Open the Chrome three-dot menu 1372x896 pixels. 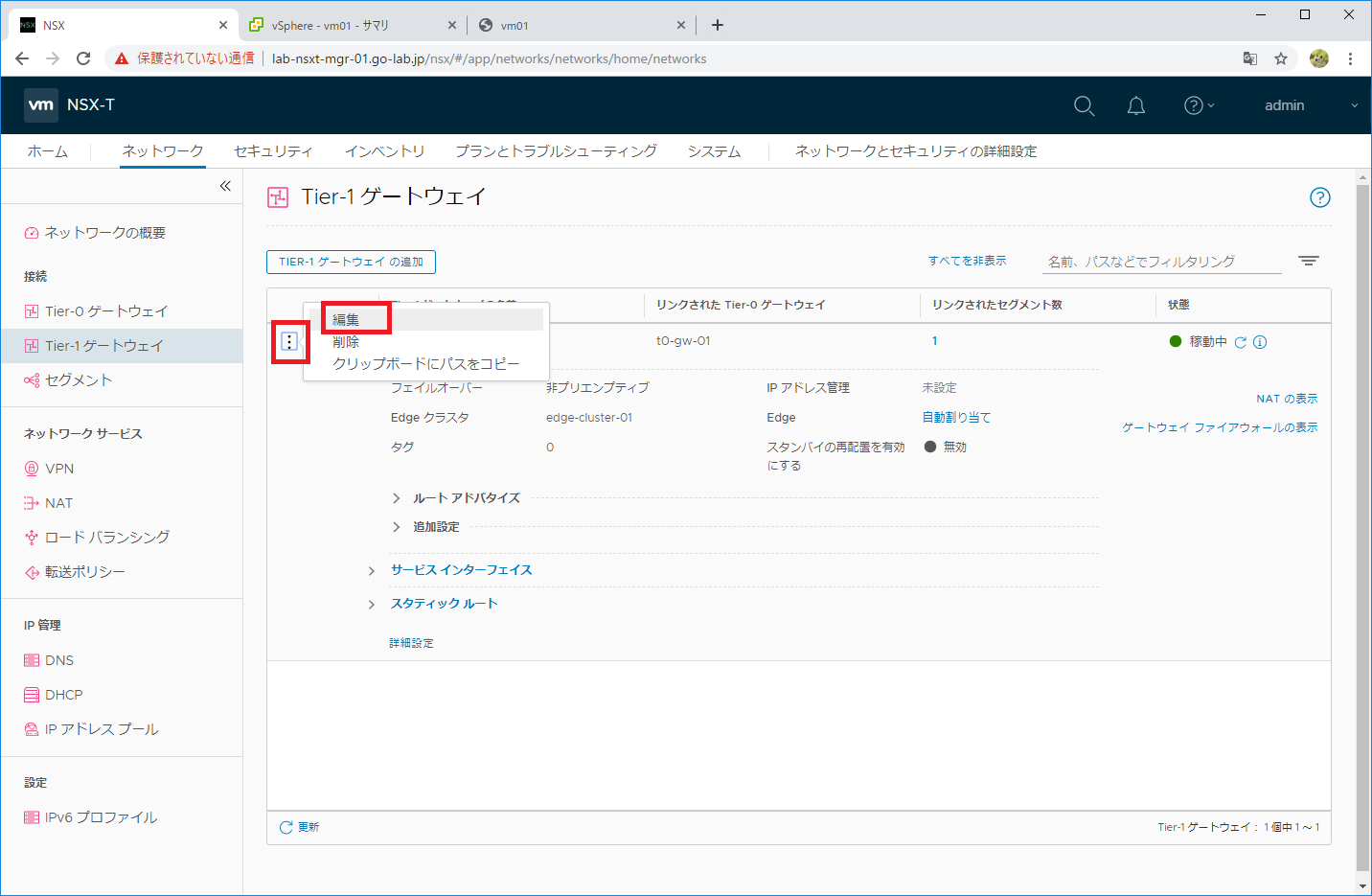(1350, 58)
